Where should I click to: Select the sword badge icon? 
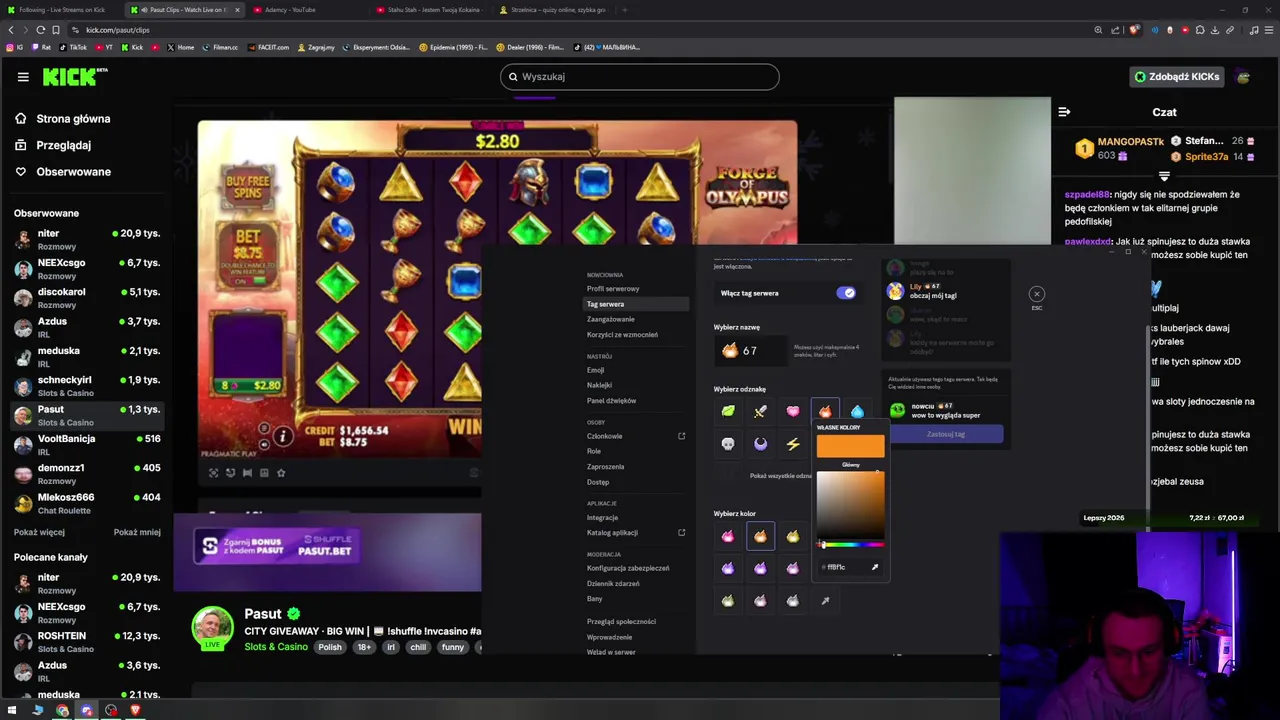(x=760, y=411)
